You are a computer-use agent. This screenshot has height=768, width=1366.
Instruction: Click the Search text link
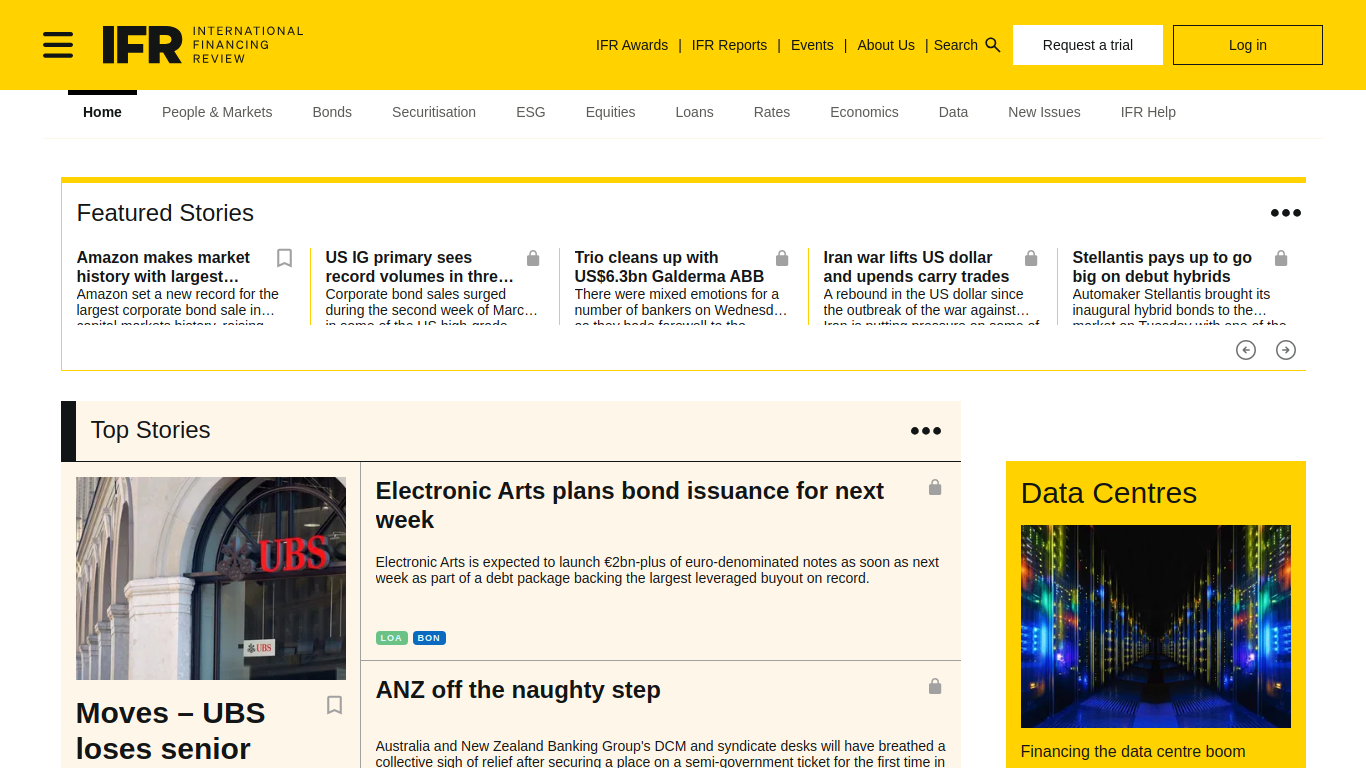[x=956, y=45]
